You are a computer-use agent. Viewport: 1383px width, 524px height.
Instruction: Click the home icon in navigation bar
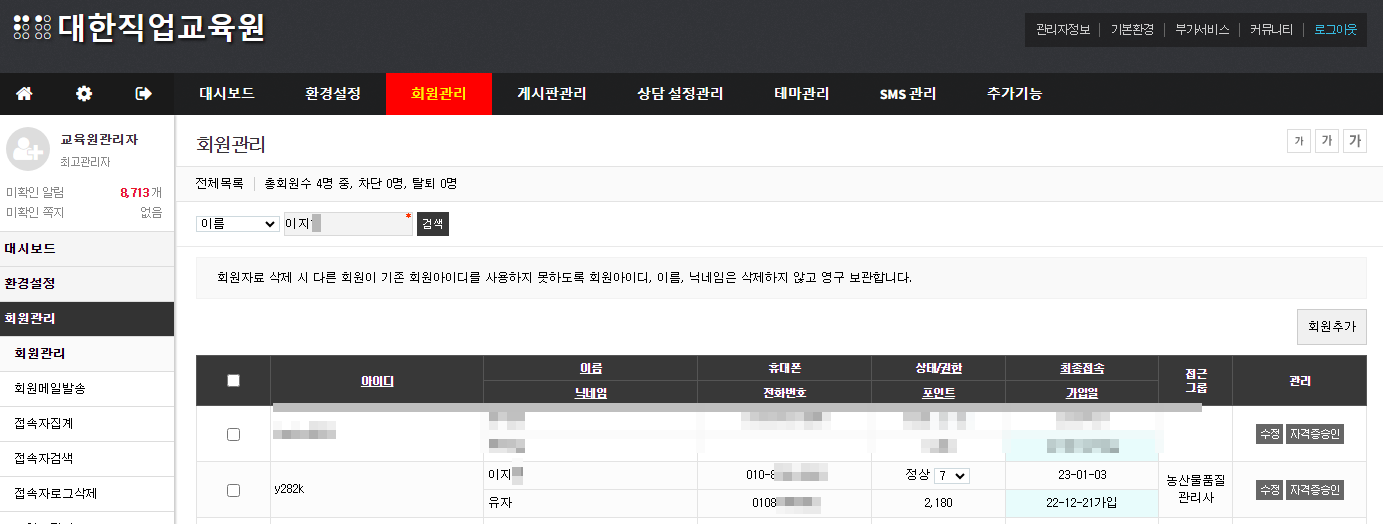[24, 94]
